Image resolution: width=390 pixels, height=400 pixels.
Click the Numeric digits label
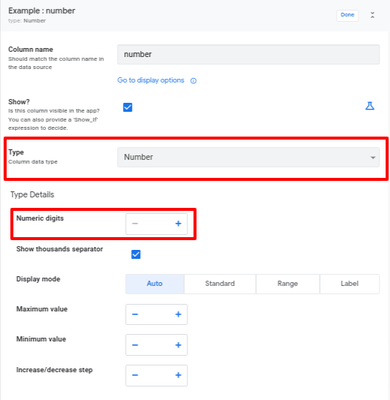click(40, 218)
